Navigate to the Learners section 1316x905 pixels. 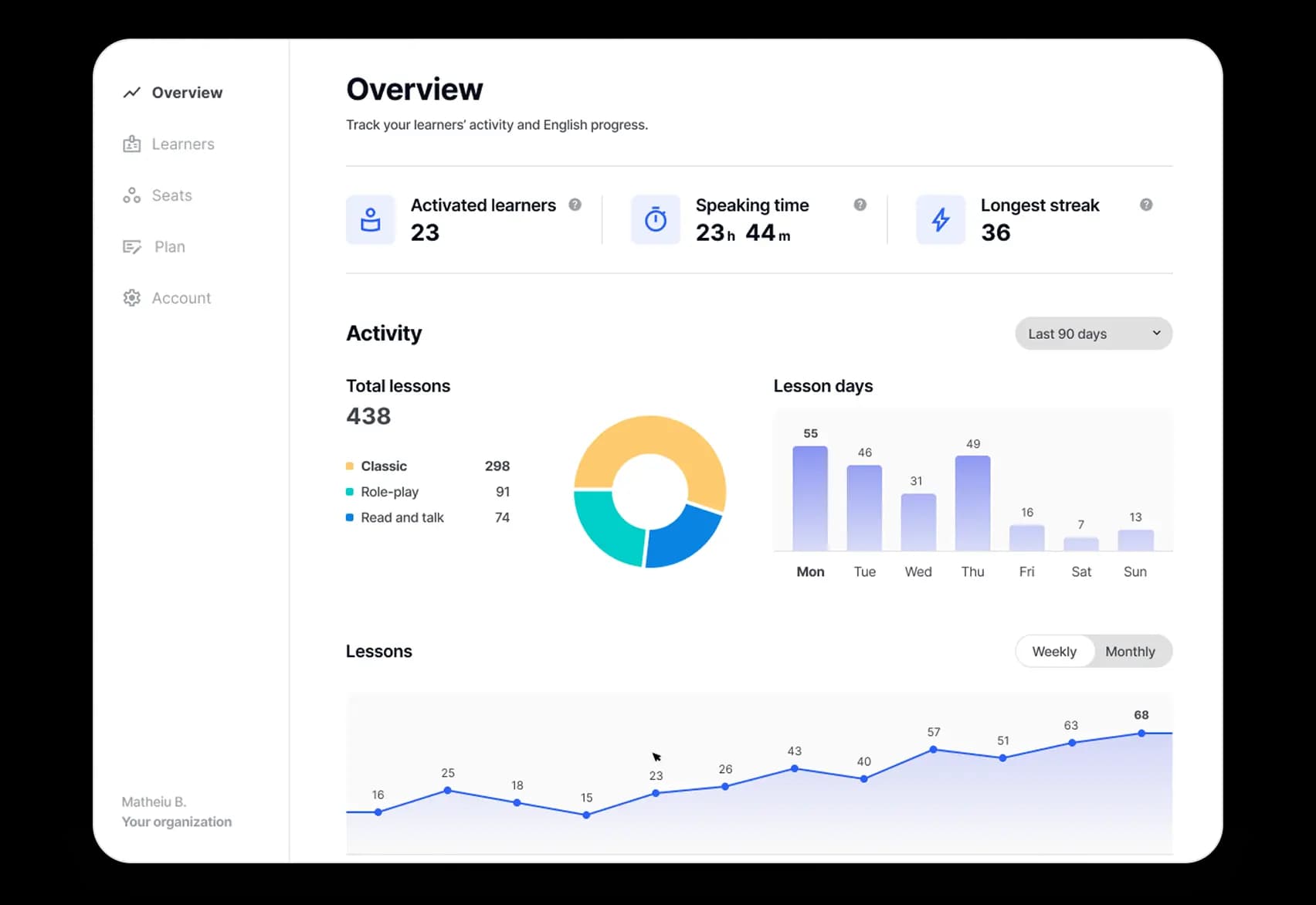(183, 144)
